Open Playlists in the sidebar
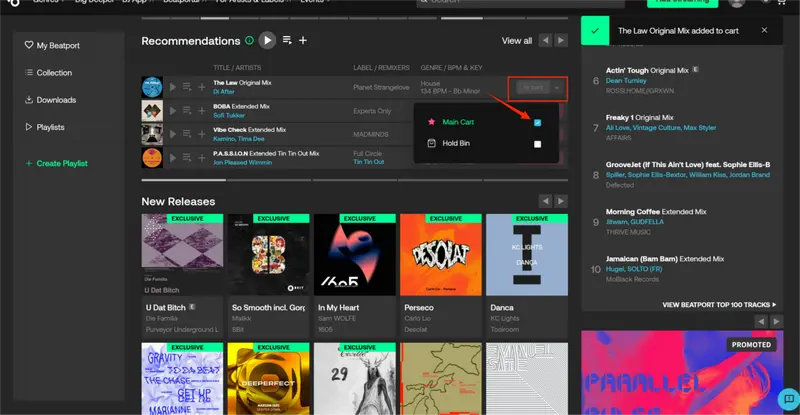 pos(45,127)
